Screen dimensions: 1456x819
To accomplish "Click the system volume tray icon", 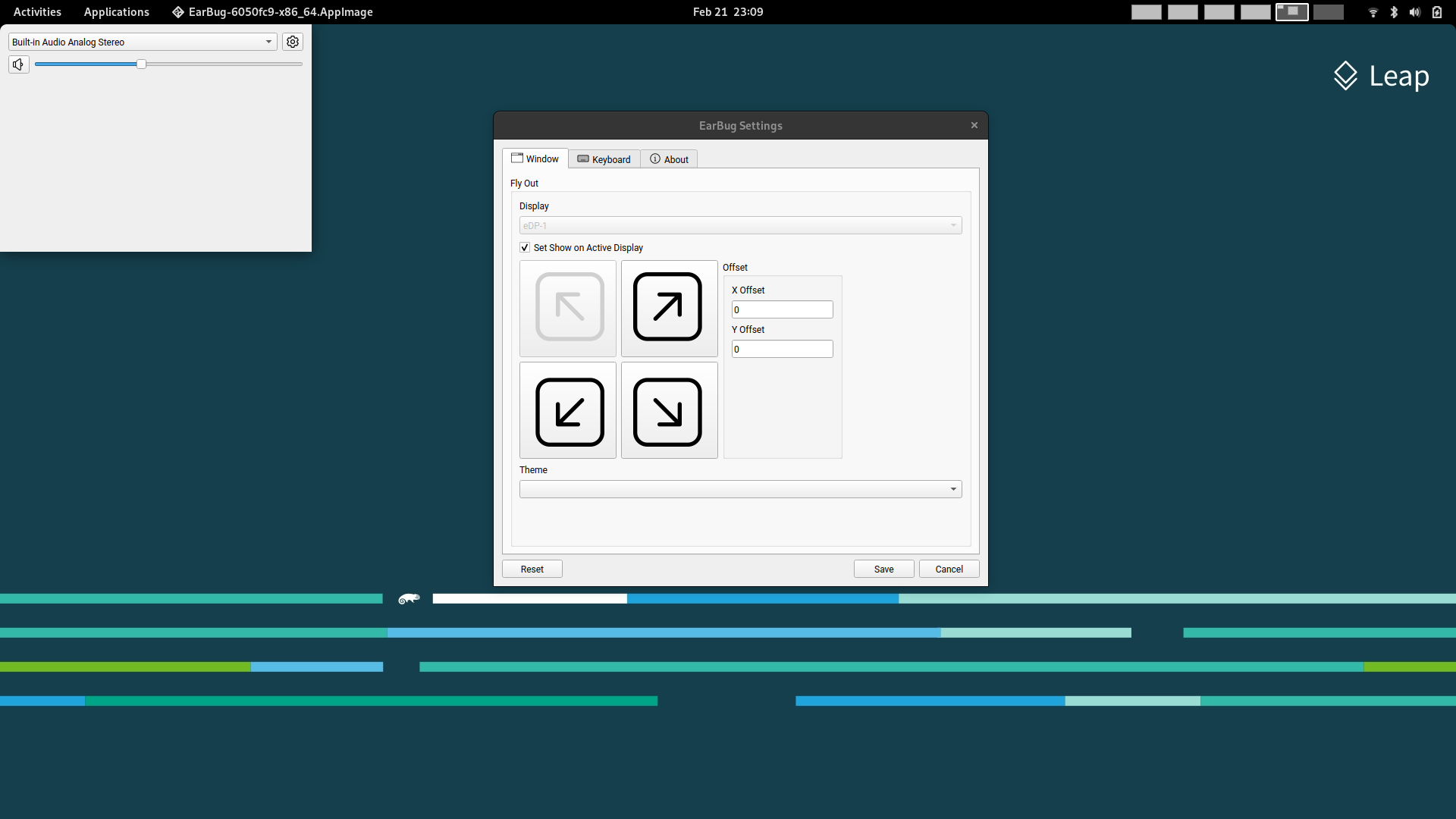I will (x=1414, y=12).
